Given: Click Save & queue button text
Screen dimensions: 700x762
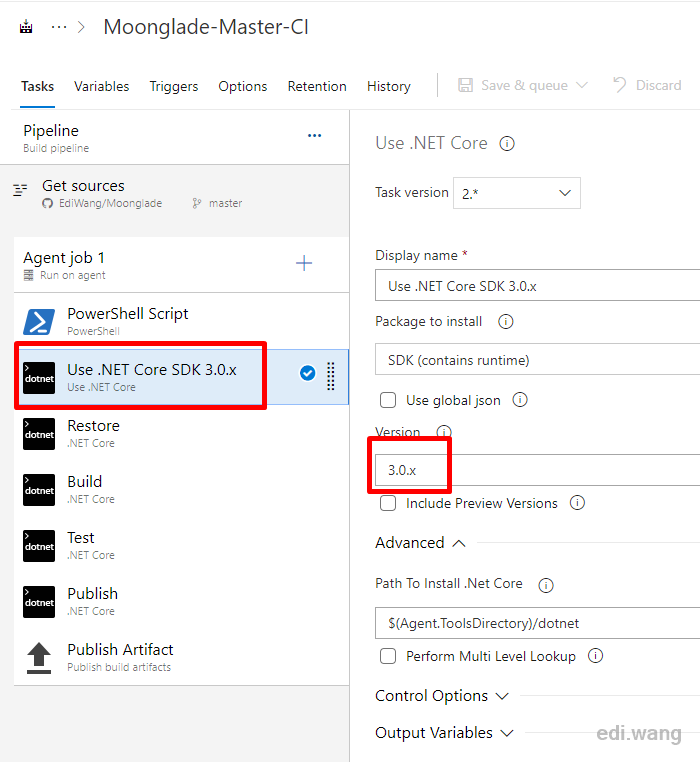Looking at the screenshot, I should point(524,86).
